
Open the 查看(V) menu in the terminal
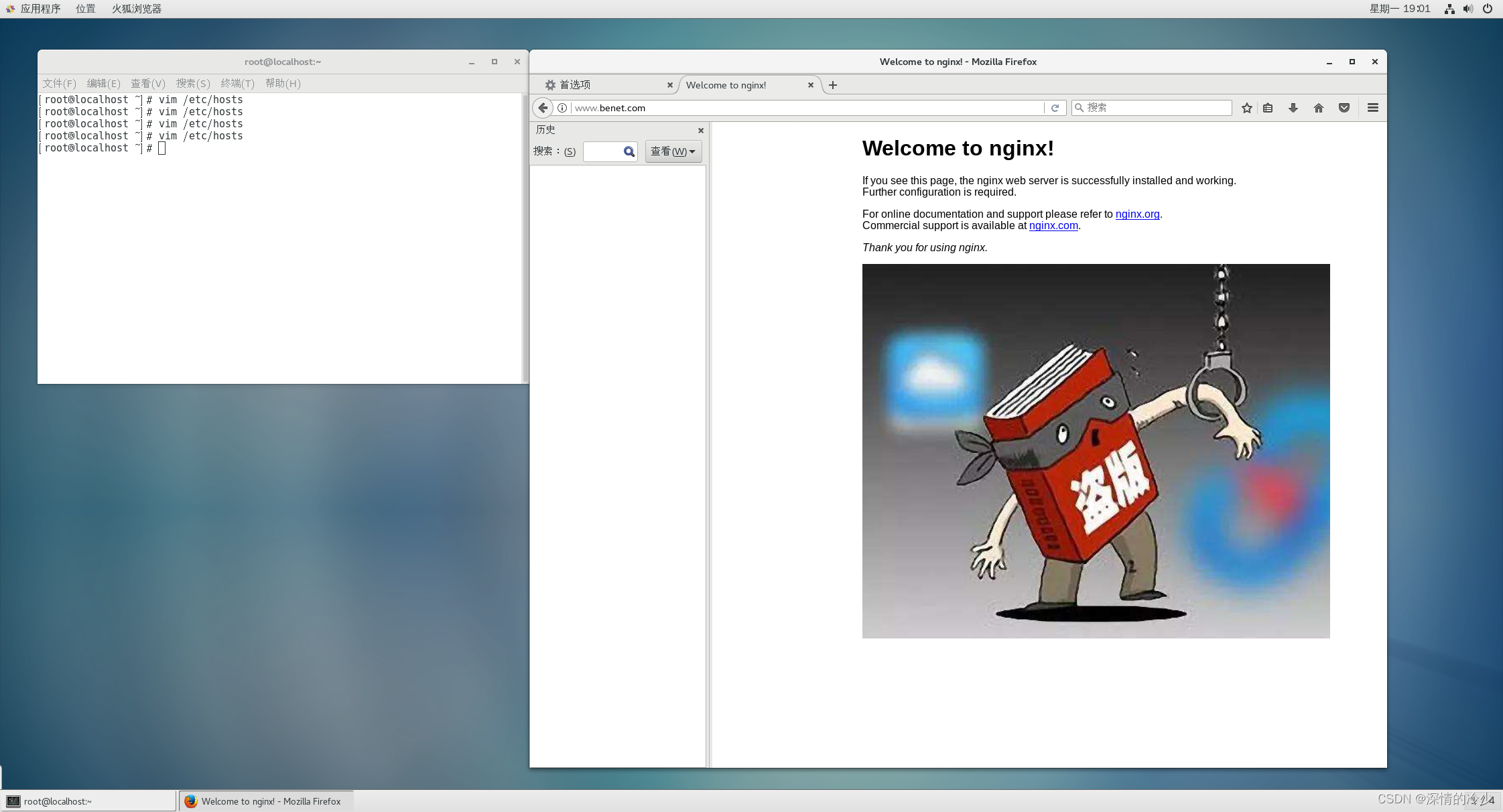(x=148, y=83)
